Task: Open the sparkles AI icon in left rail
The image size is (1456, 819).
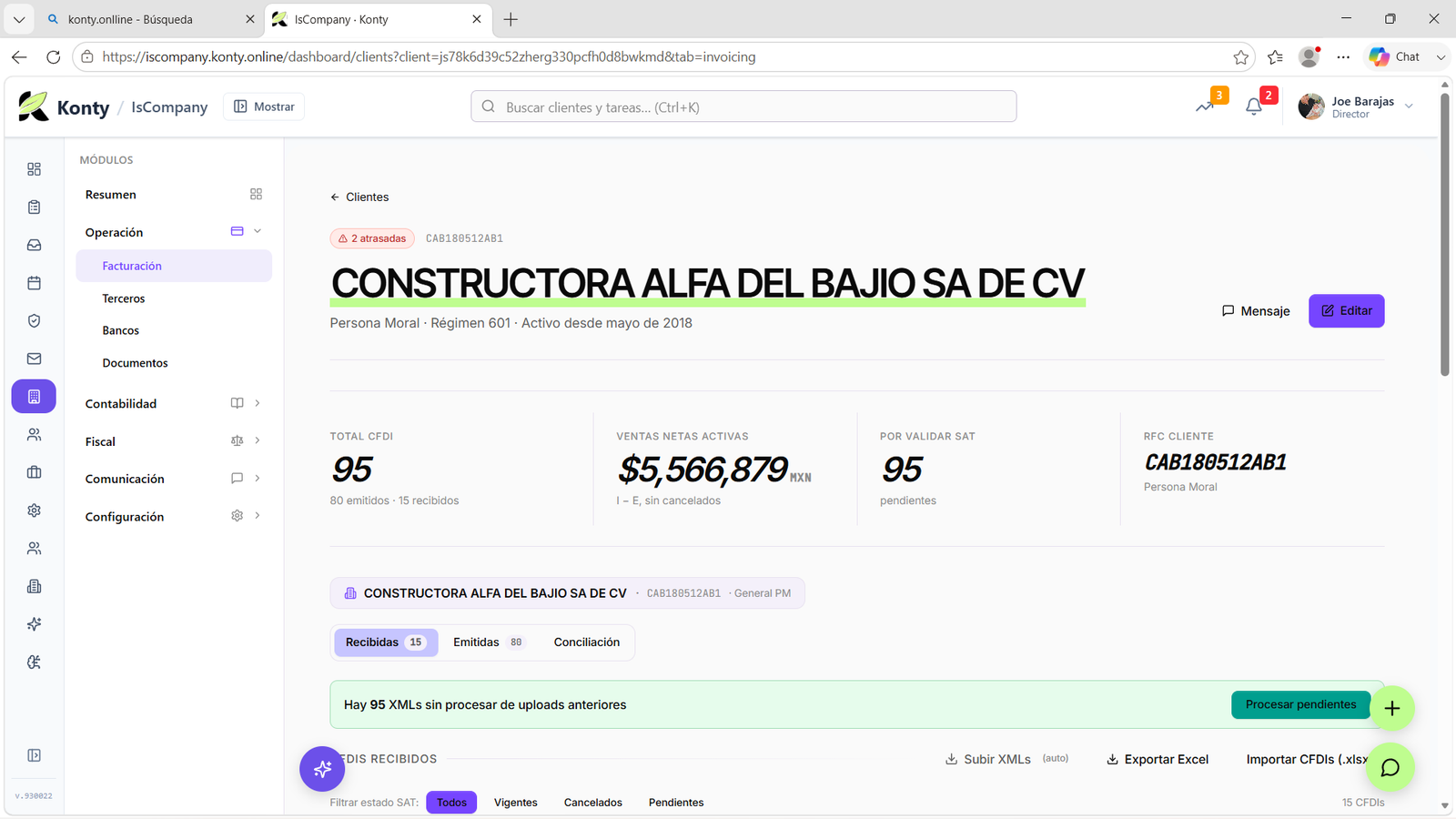Action: [x=34, y=624]
